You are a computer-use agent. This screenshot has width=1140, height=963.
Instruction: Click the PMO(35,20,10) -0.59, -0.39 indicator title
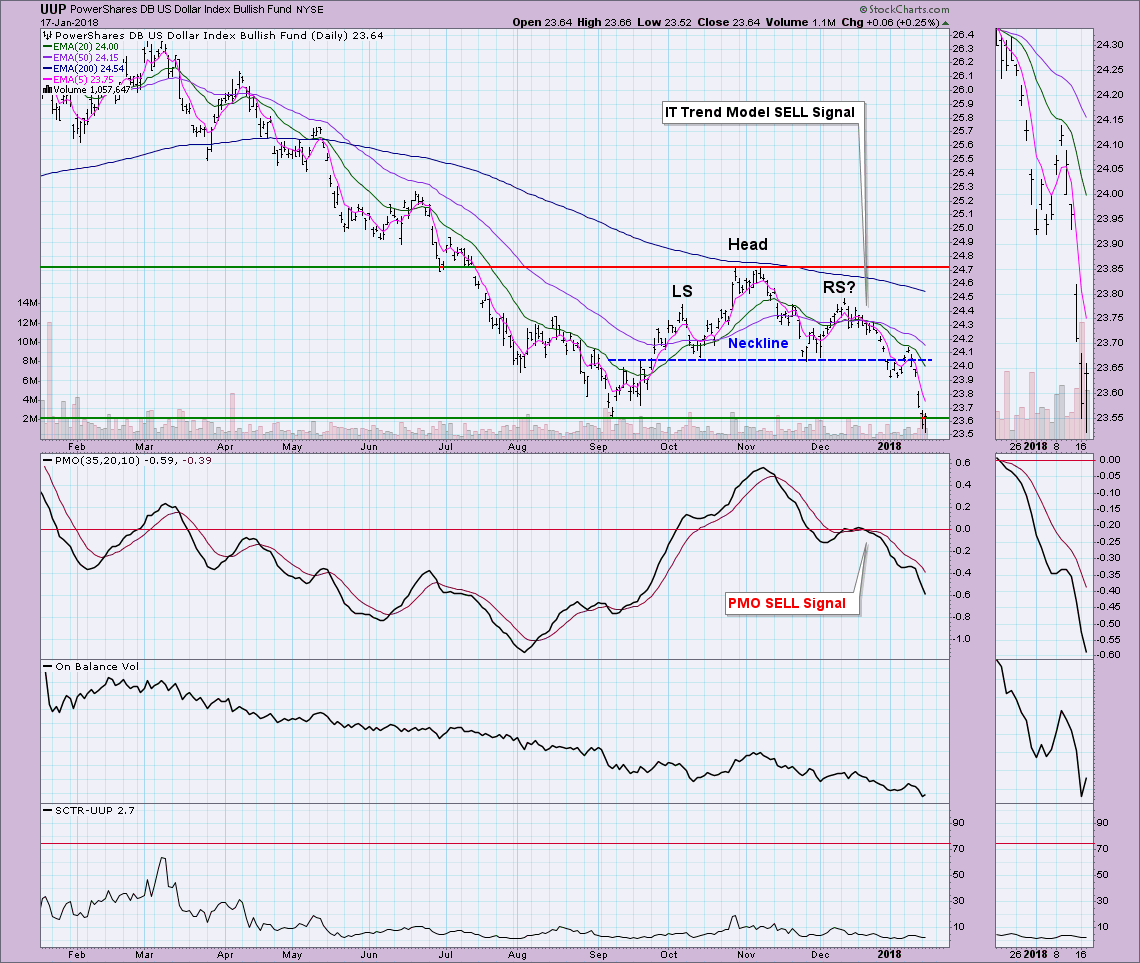pyautogui.click(x=127, y=461)
